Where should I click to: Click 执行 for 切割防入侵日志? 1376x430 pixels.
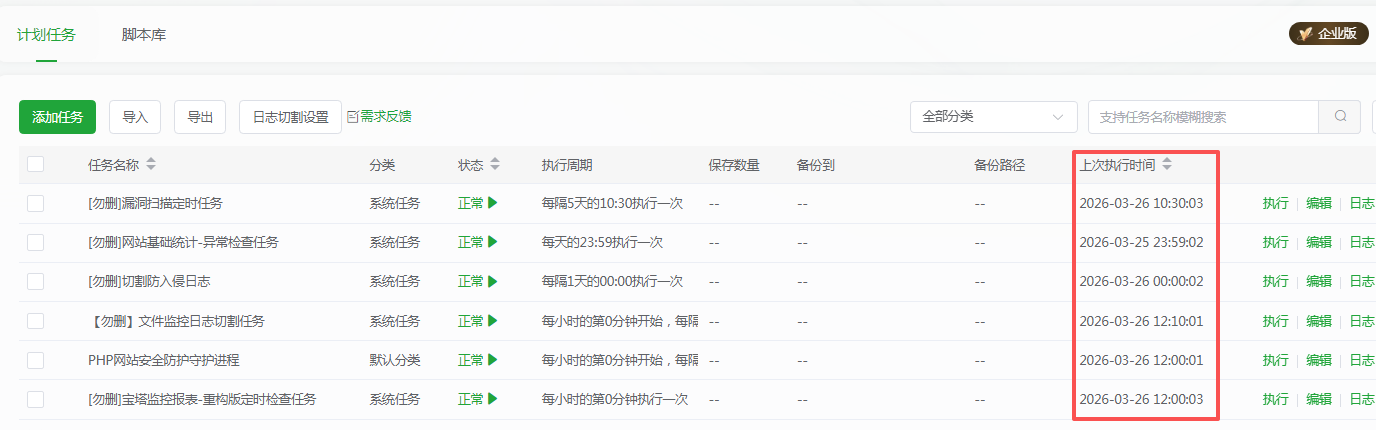pos(1275,281)
